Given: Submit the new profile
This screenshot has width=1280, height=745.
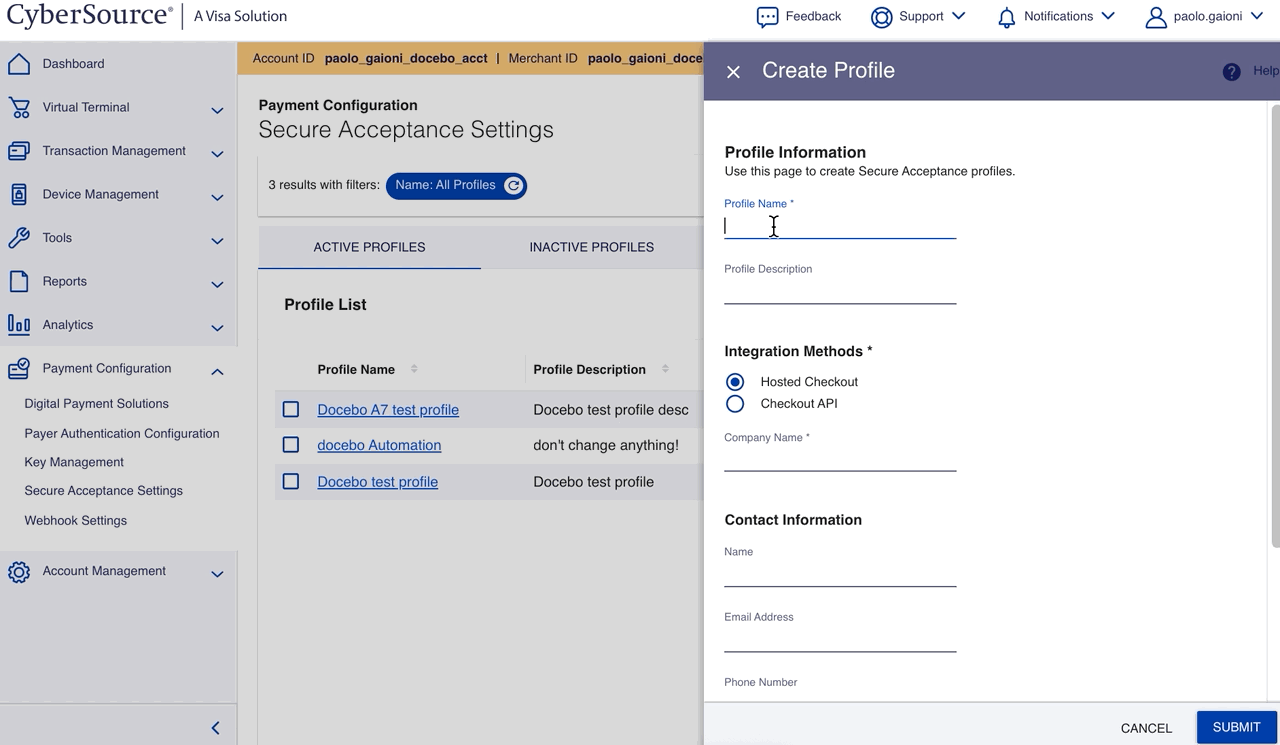Looking at the screenshot, I should point(1236,727).
